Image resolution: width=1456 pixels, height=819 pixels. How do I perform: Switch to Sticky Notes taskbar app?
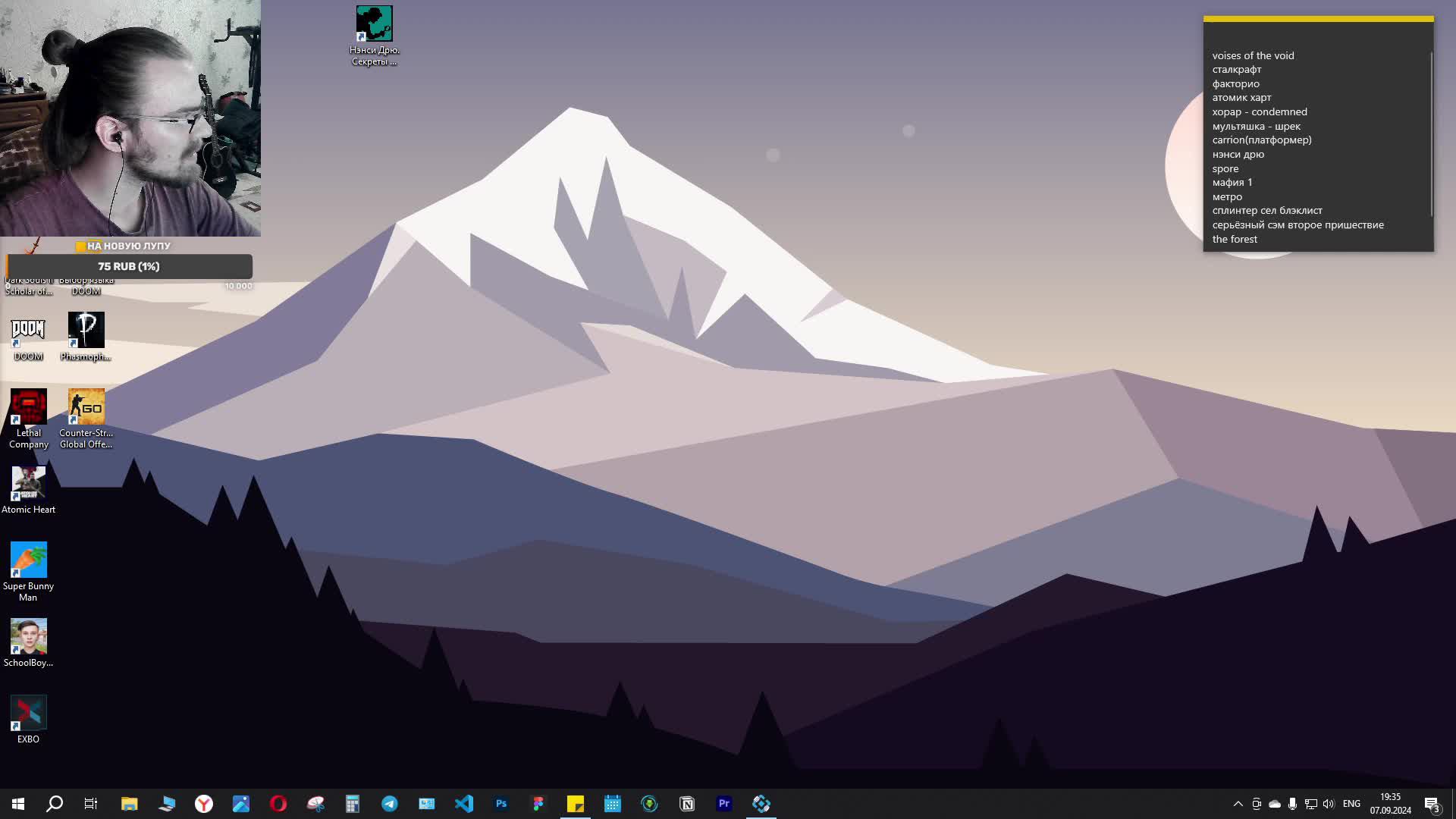click(576, 804)
